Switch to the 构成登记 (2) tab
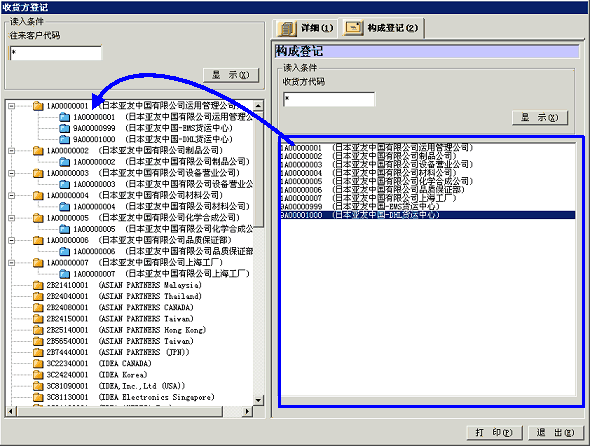 coord(382,28)
